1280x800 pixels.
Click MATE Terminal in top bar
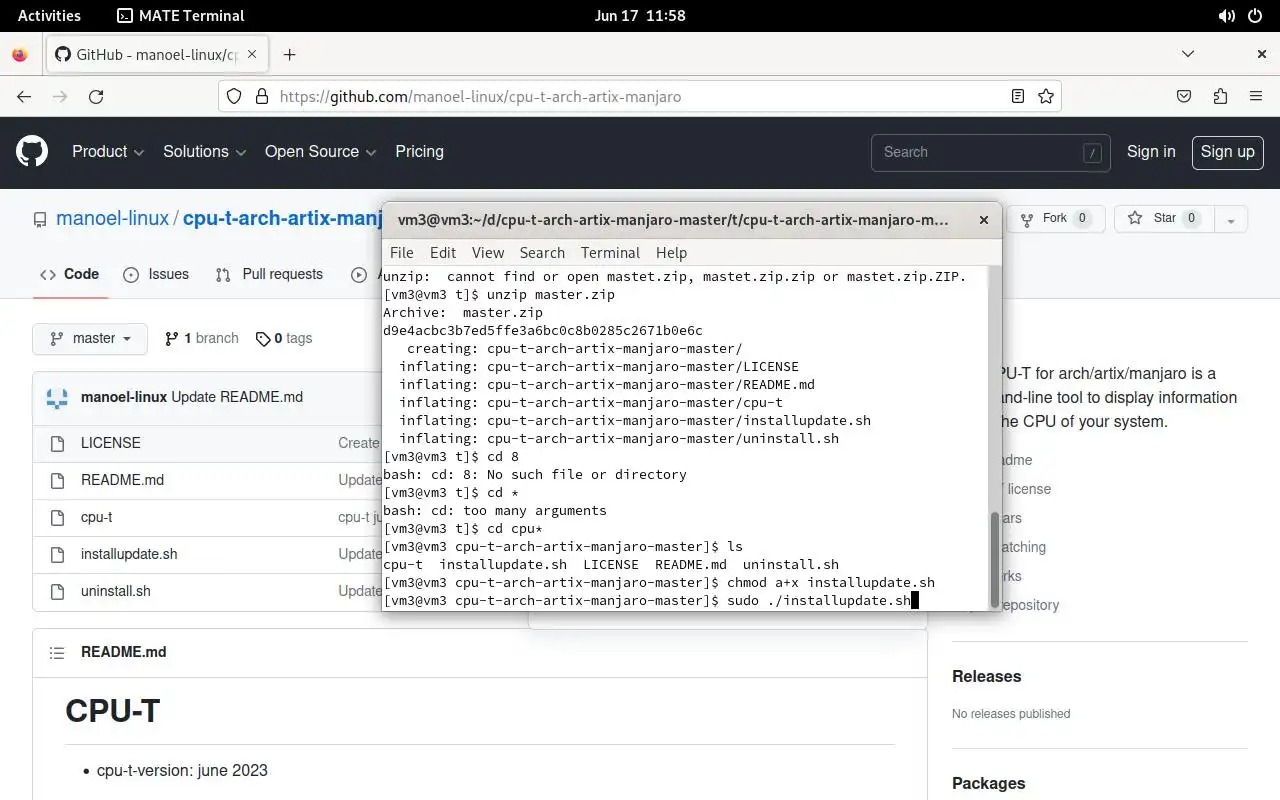[x=180, y=15]
